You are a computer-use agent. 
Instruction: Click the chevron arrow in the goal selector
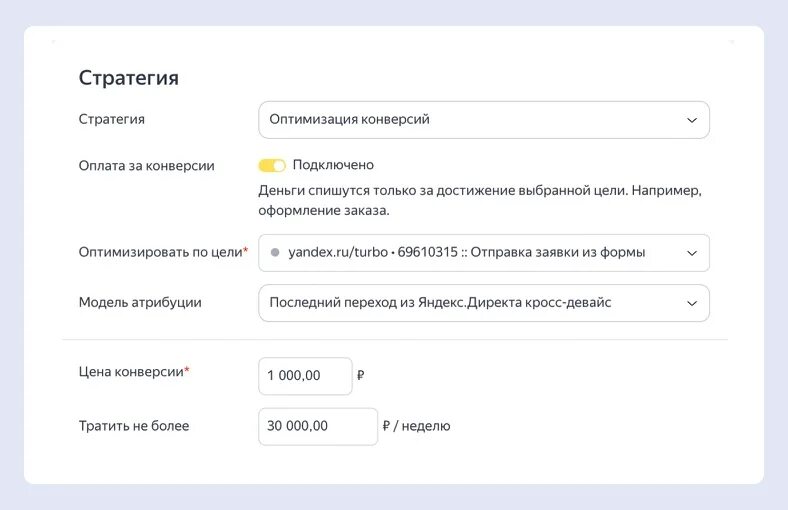692,253
